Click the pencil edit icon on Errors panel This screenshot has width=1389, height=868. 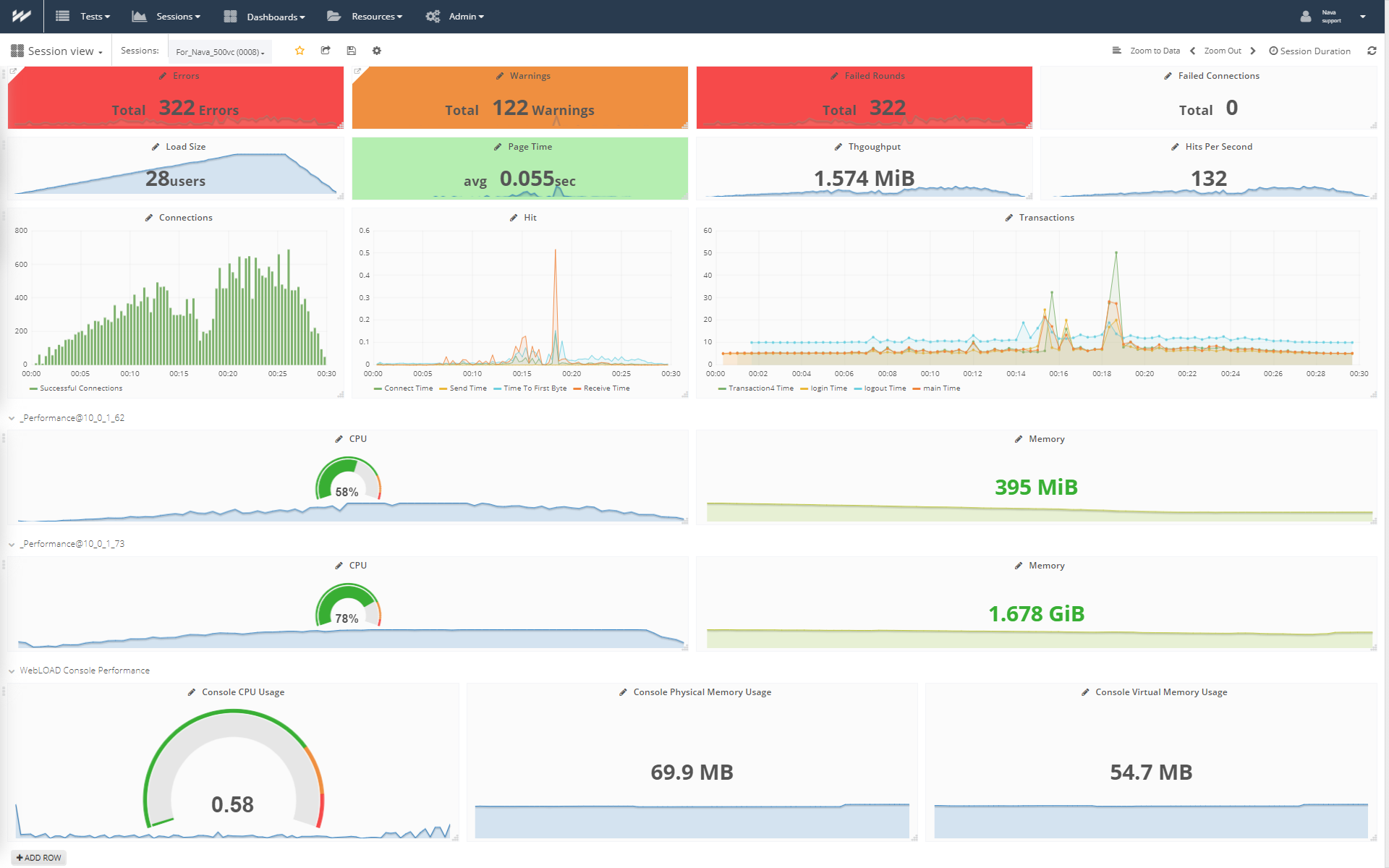coord(163,76)
